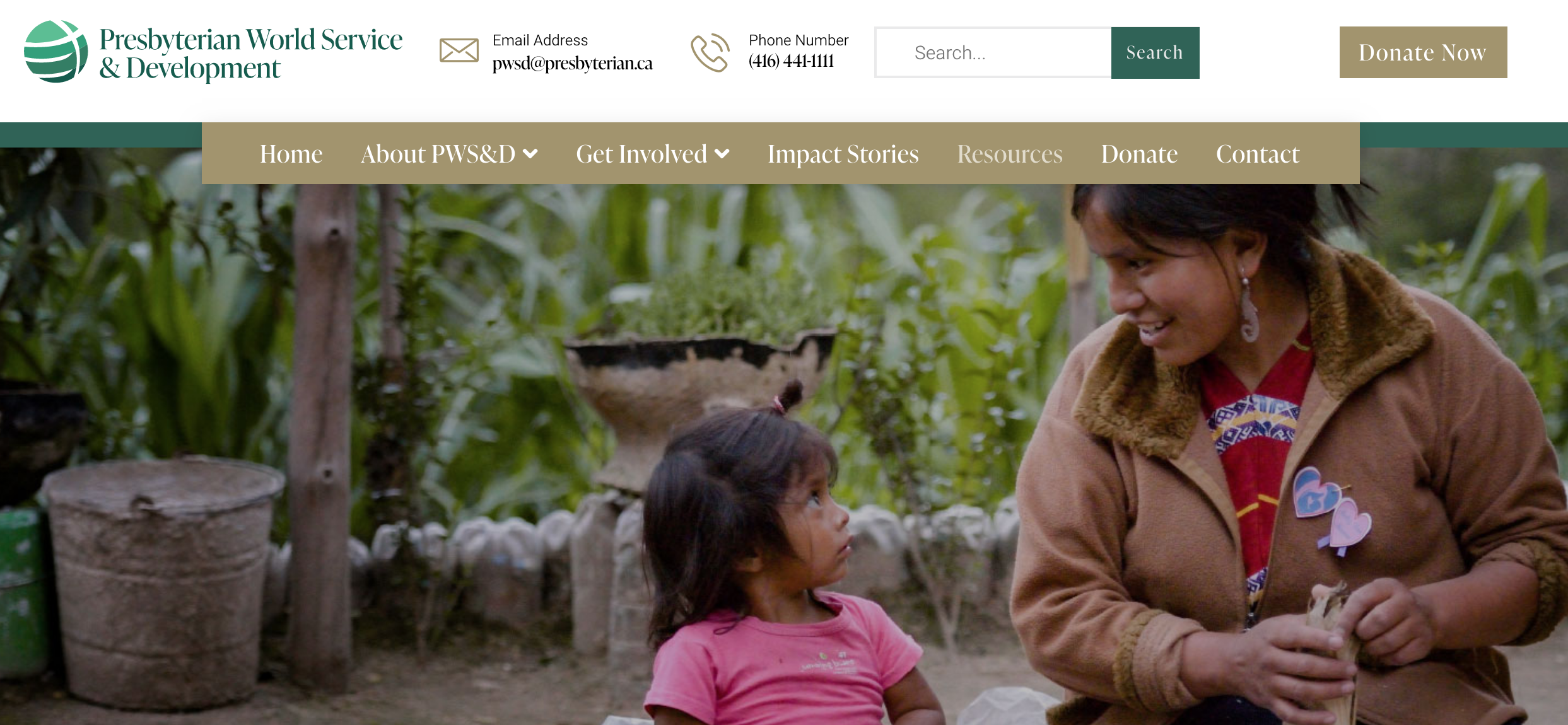Select the Resources nav item
The image size is (1568, 725).
tap(1010, 154)
